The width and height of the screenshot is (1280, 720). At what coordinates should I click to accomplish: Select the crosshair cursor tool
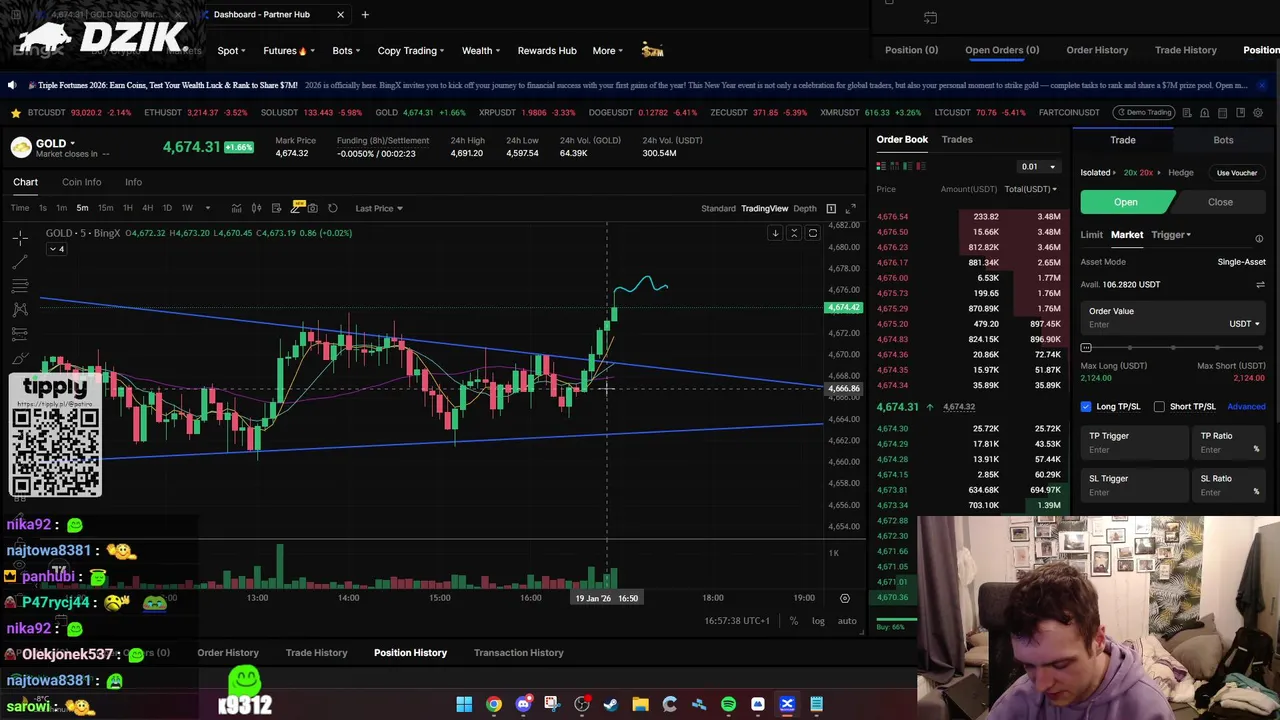[20, 238]
